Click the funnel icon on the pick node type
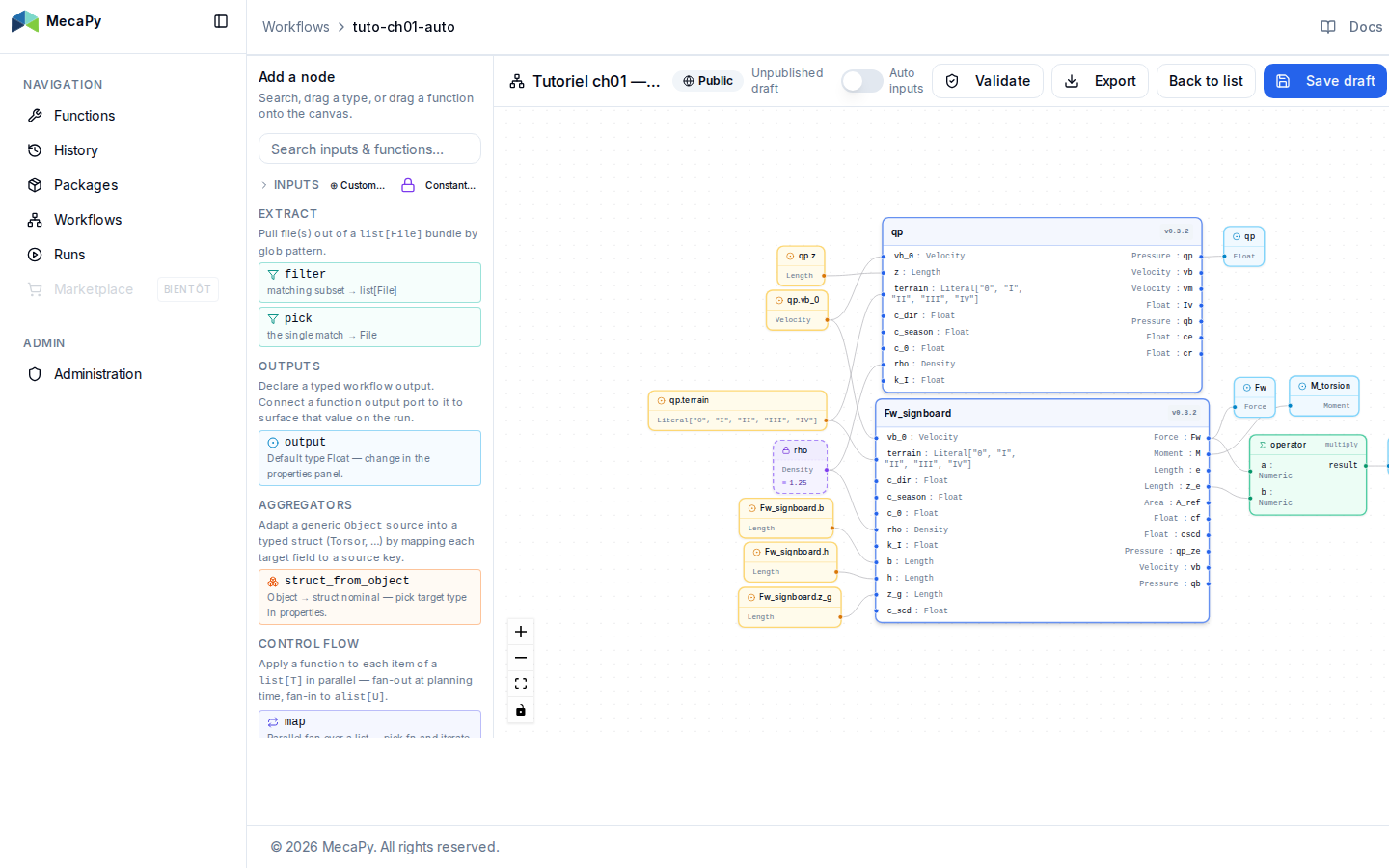Screen dimensions: 1389x868 (273, 319)
